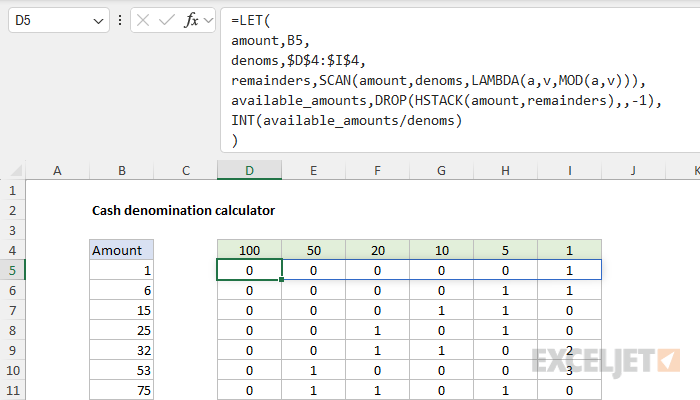This screenshot has height=400, width=700.
Task: Select amount cell with value 75
Action: pos(121,390)
